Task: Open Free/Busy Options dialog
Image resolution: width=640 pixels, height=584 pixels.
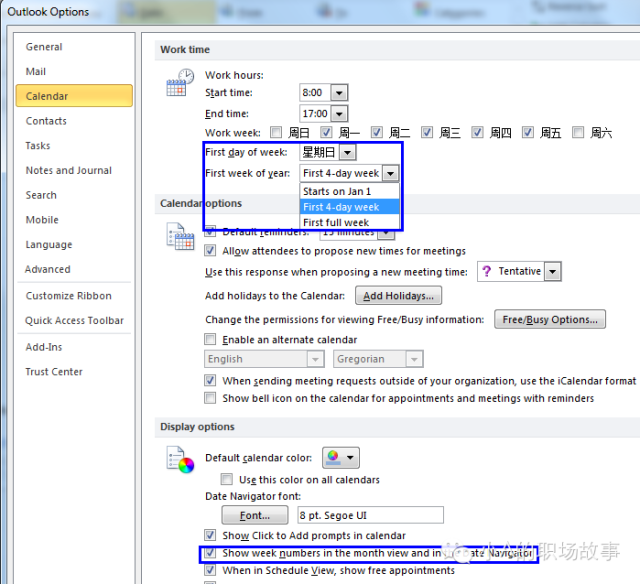Action: 550,319
